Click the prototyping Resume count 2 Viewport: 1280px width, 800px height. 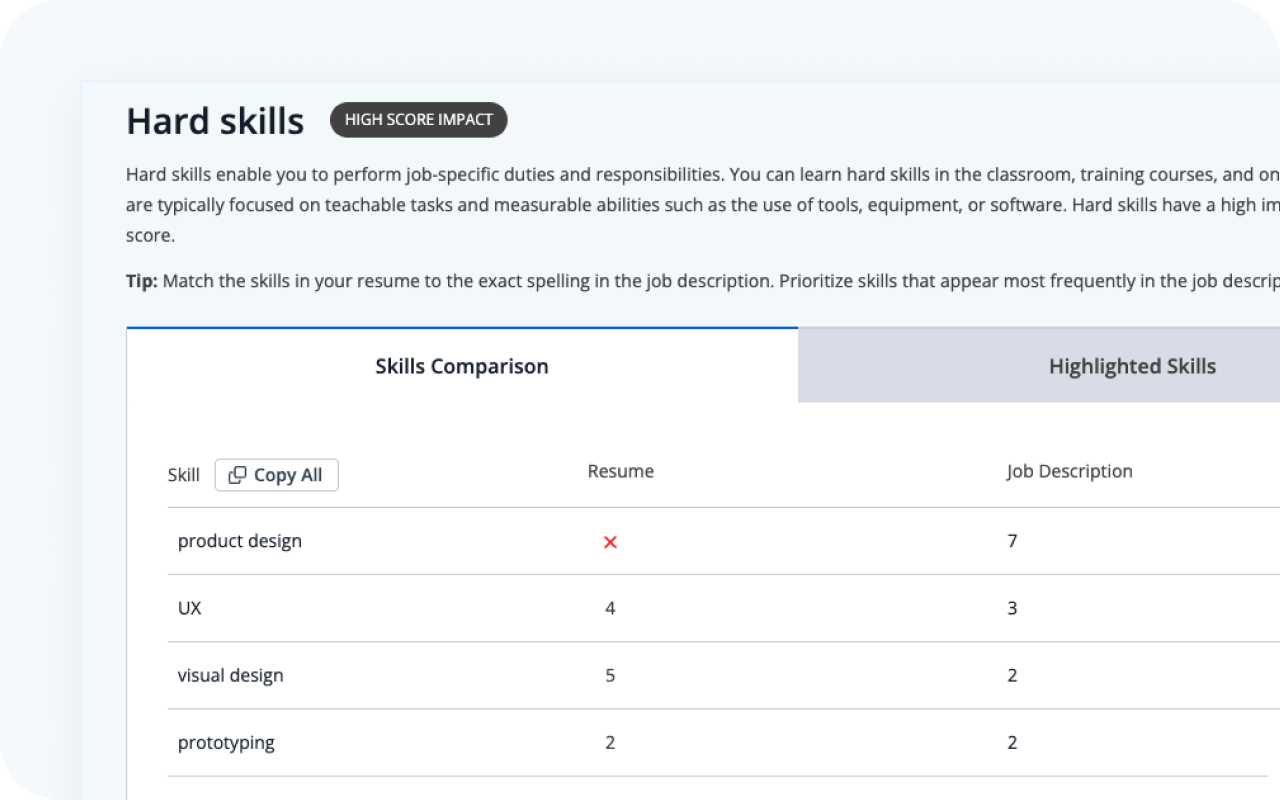(x=610, y=742)
